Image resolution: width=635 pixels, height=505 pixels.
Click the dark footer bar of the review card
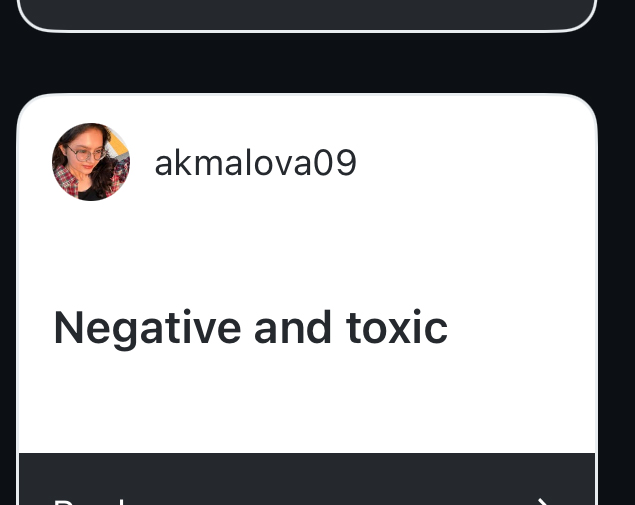pos(307,479)
